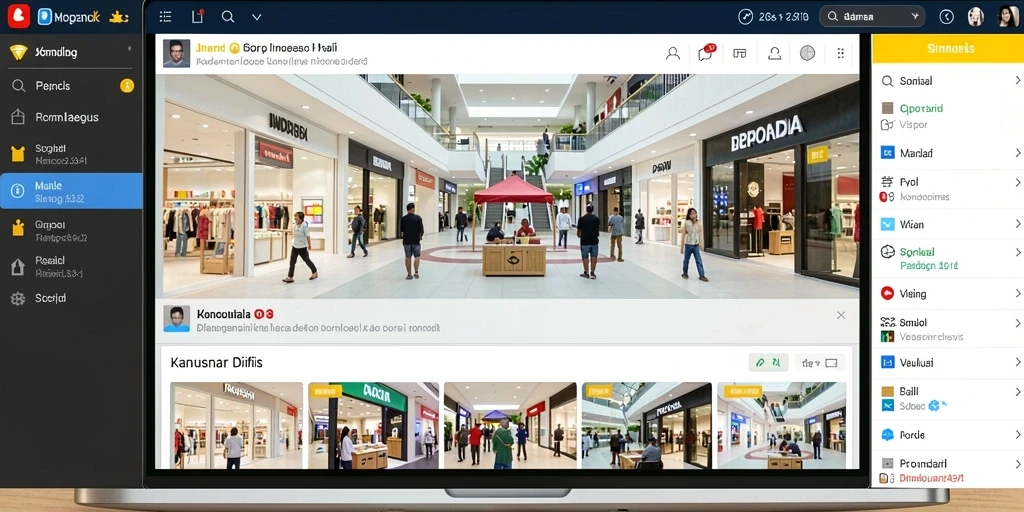Click the user profile icon in post header

tap(673, 54)
